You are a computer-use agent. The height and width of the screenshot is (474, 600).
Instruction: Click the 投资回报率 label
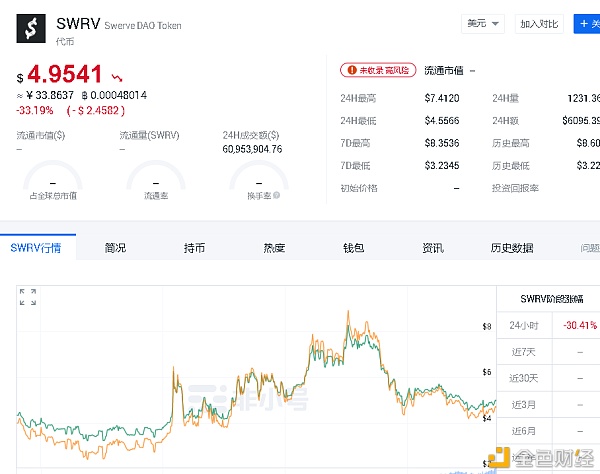click(515, 188)
